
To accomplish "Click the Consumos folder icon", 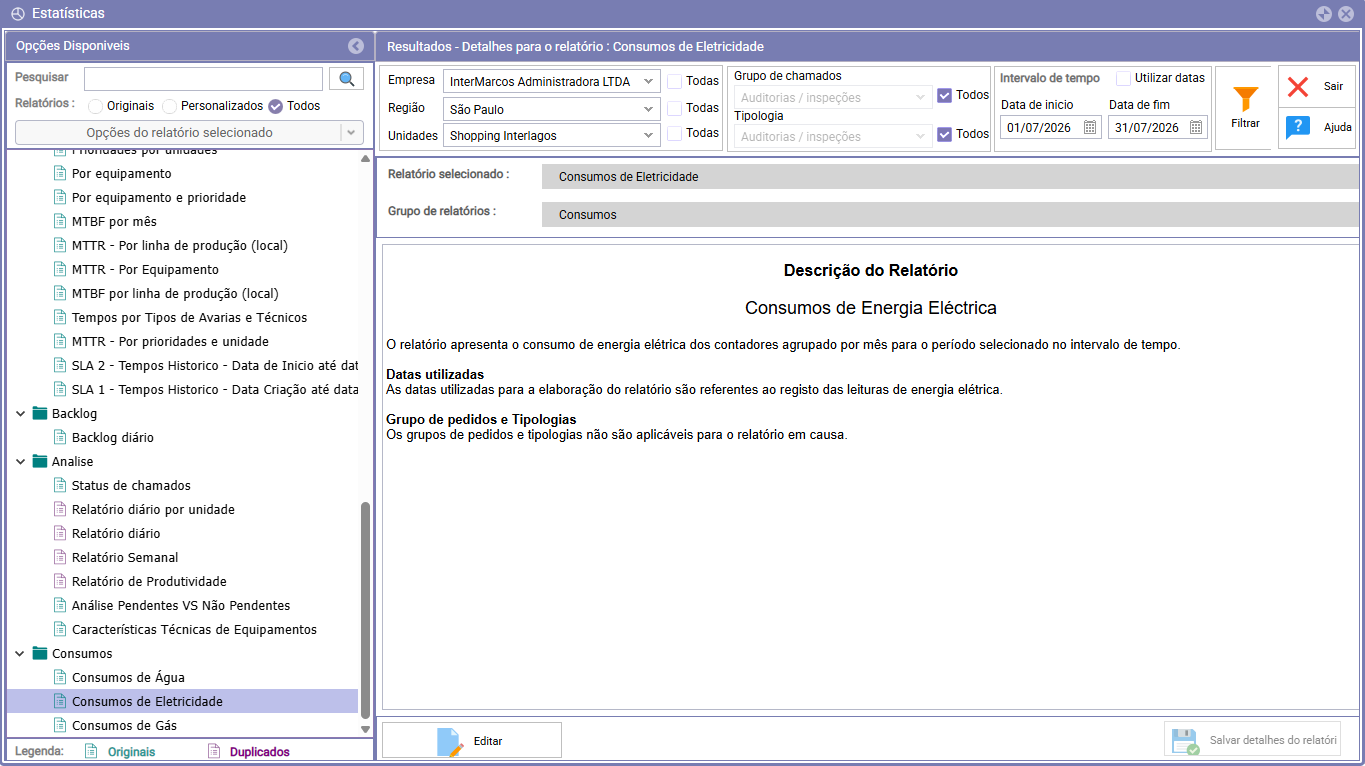I will click(40, 653).
